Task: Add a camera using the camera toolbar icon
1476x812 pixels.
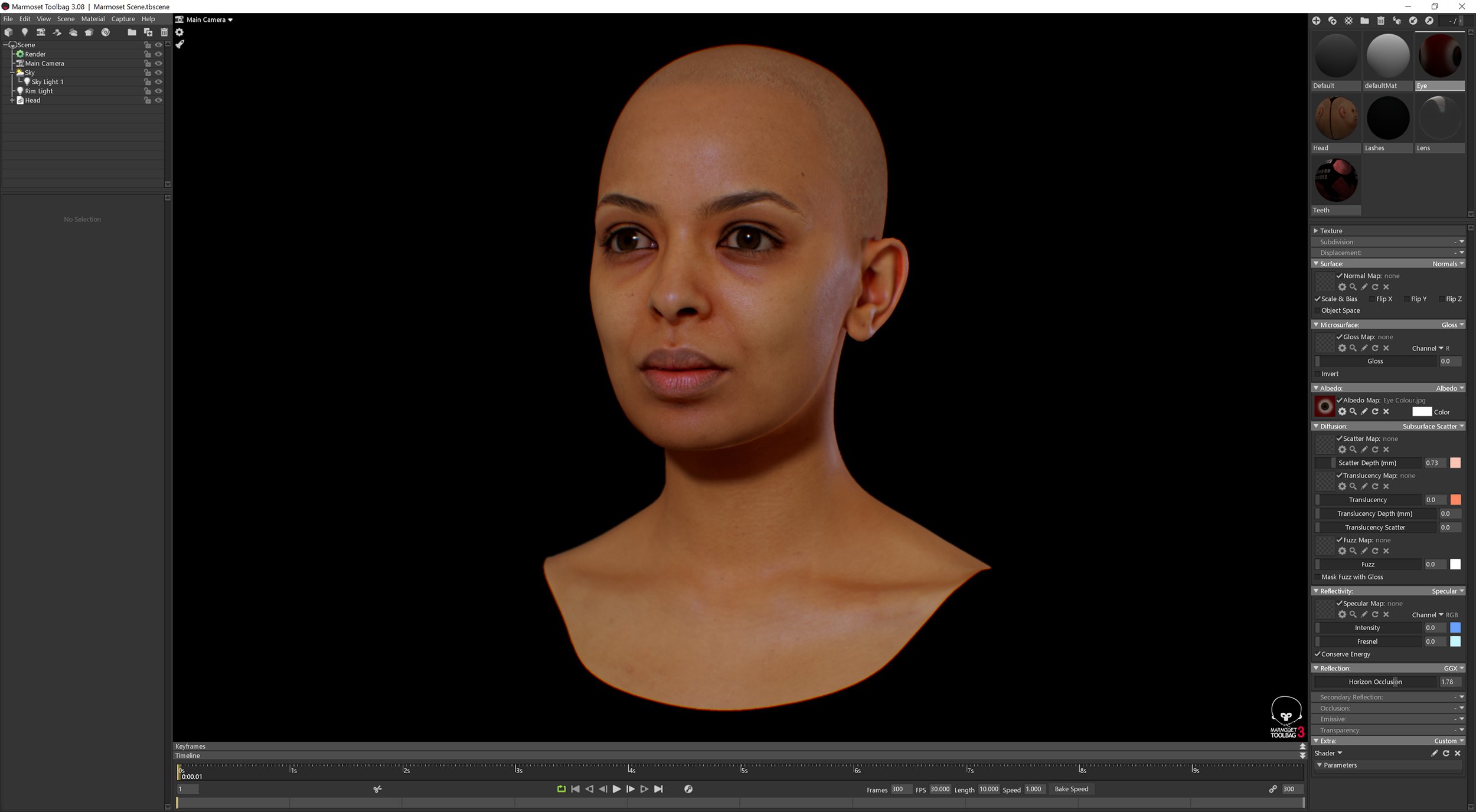Action: (41, 32)
